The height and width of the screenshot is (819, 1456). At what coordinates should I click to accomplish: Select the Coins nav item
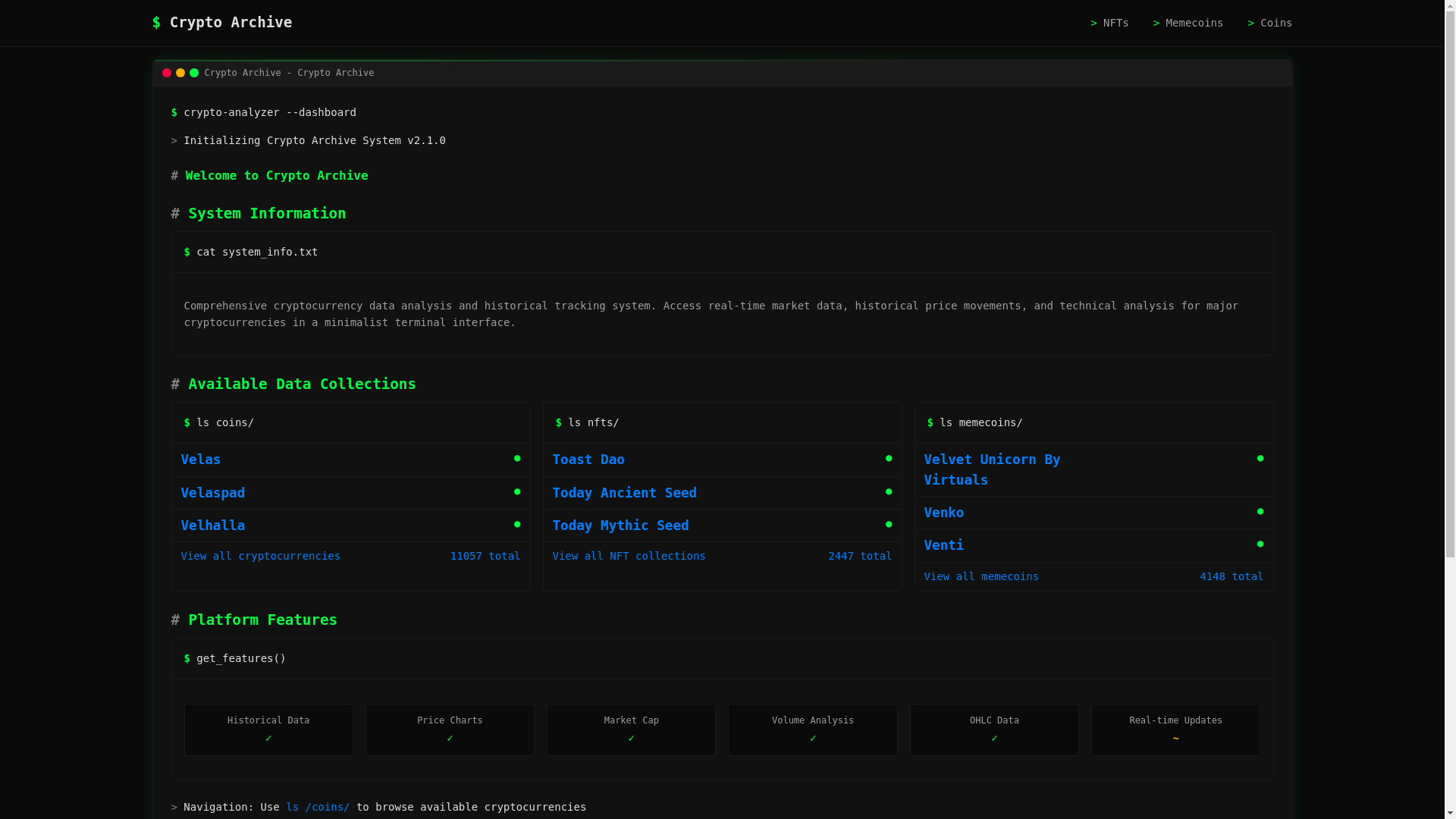[x=1269, y=23]
